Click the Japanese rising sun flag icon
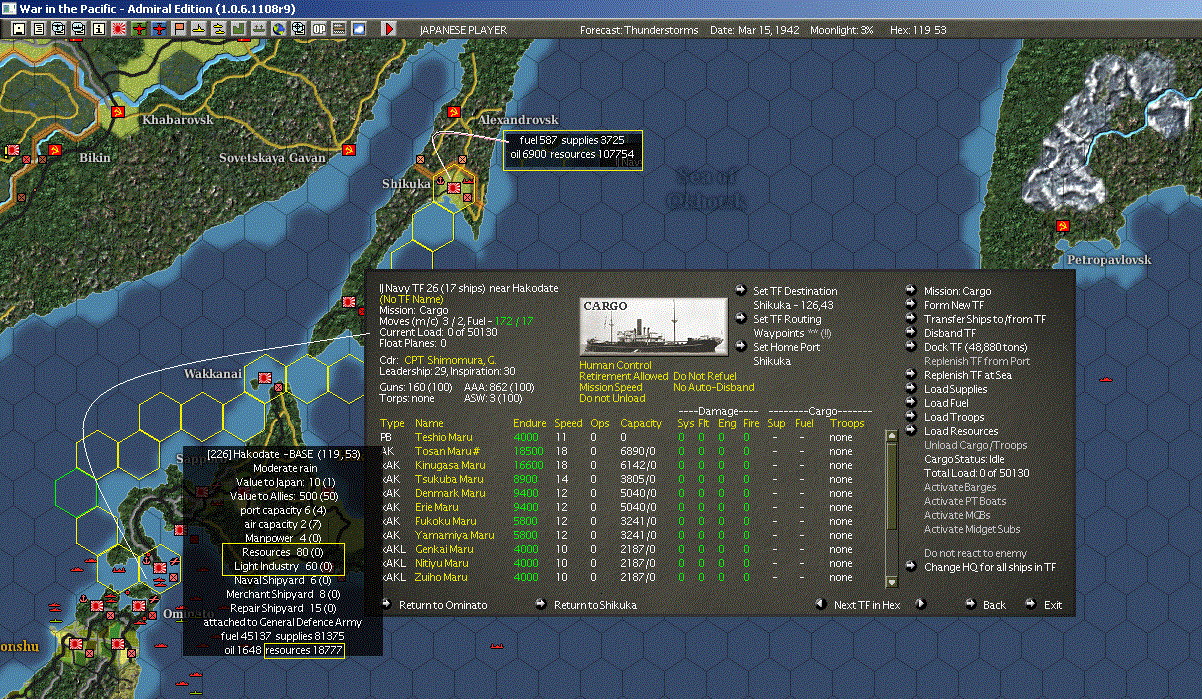This screenshot has height=699, width=1202. [x=118, y=29]
